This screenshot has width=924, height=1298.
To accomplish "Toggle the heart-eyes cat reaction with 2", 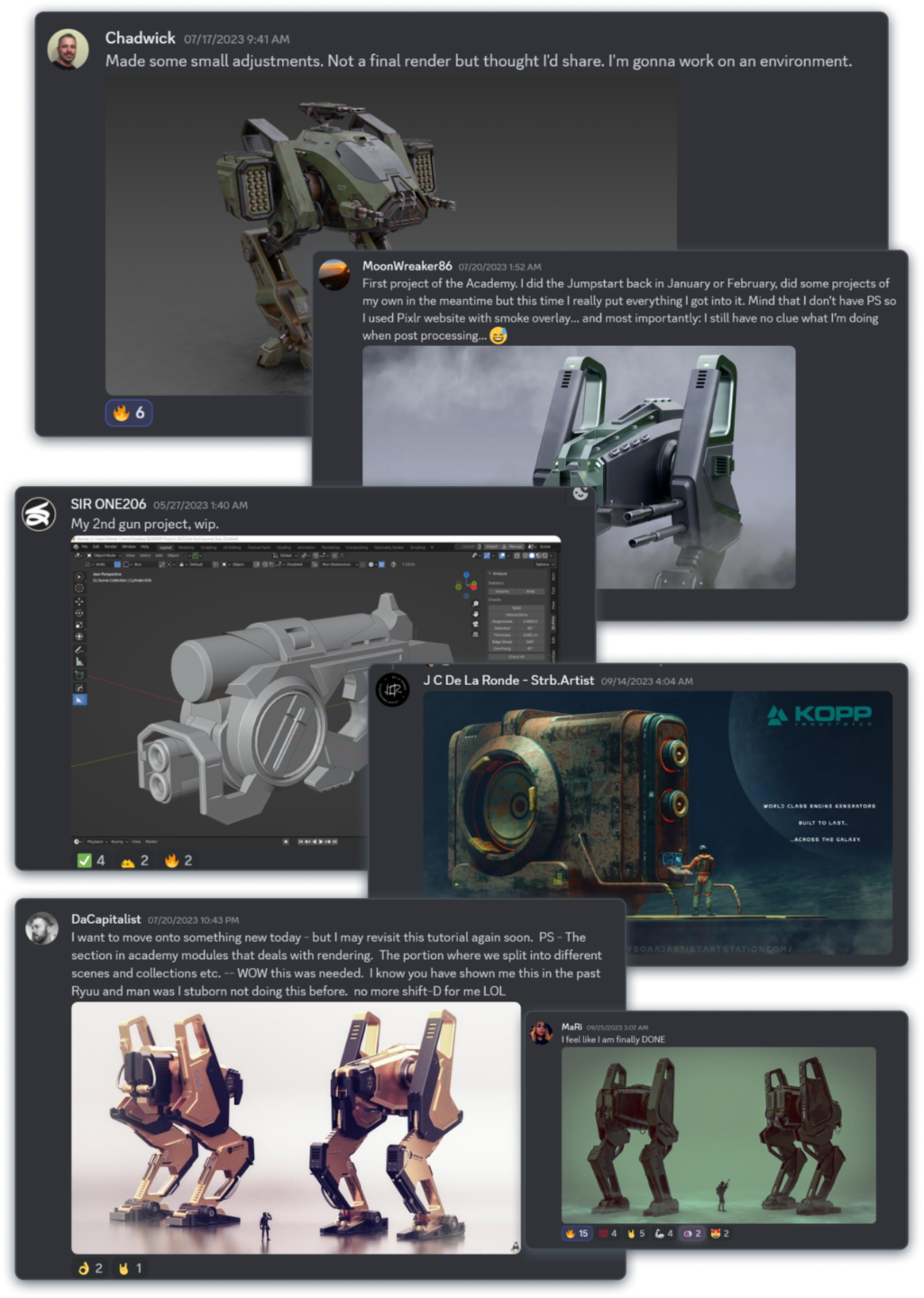I will (x=719, y=1233).
